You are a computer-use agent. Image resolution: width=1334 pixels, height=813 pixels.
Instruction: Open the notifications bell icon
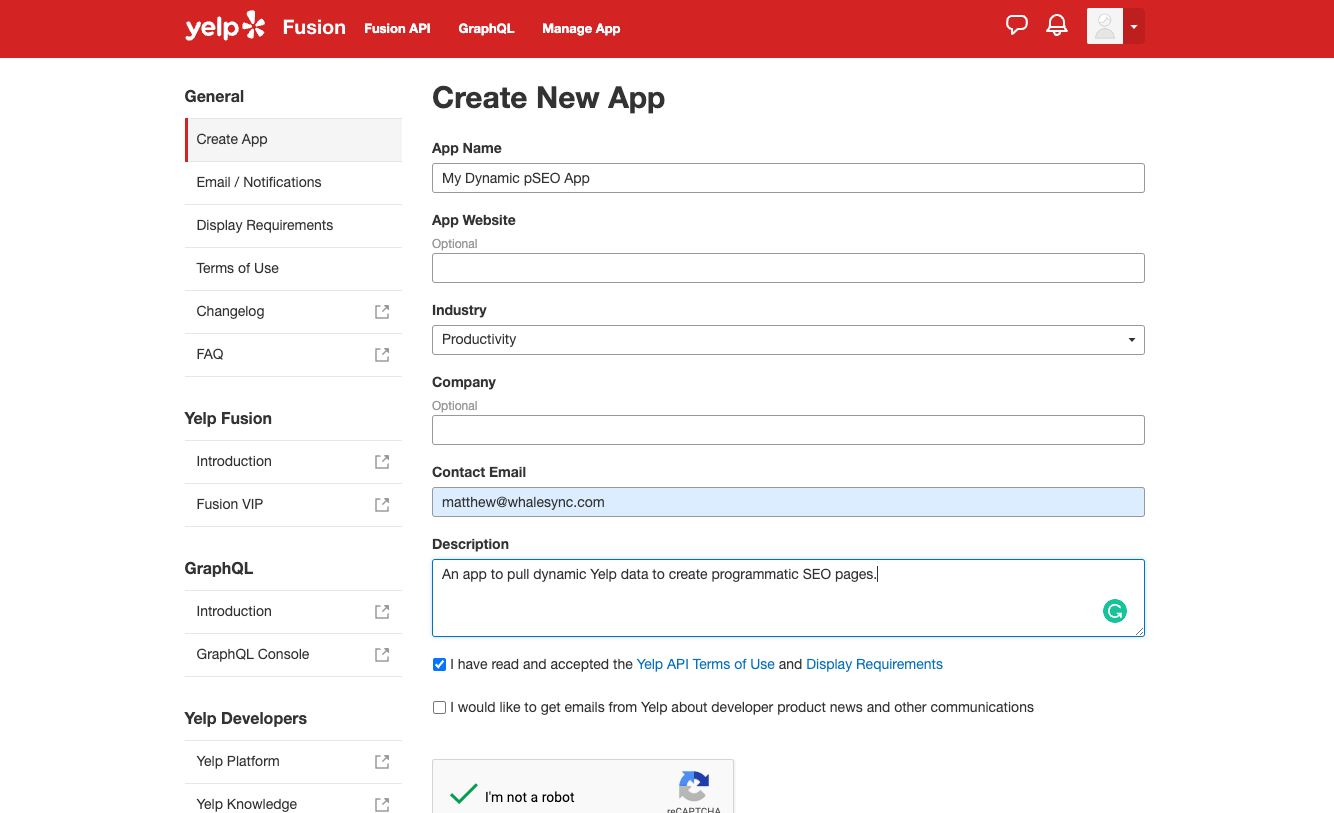click(1057, 26)
